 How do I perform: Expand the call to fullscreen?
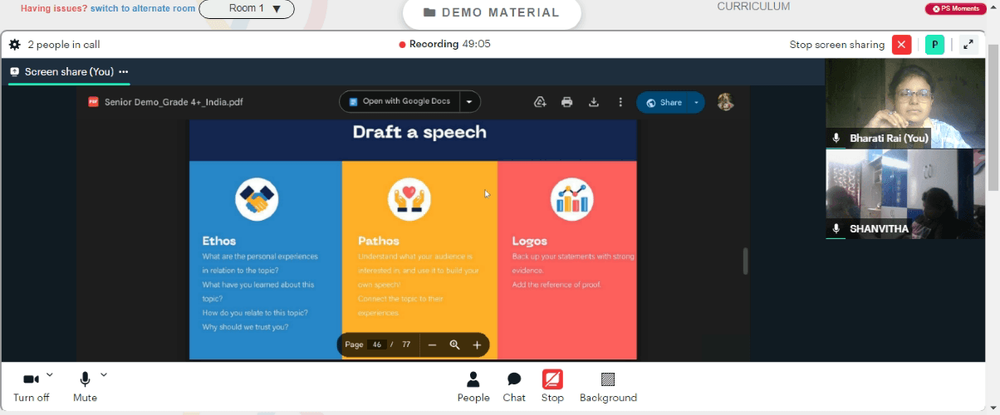968,45
